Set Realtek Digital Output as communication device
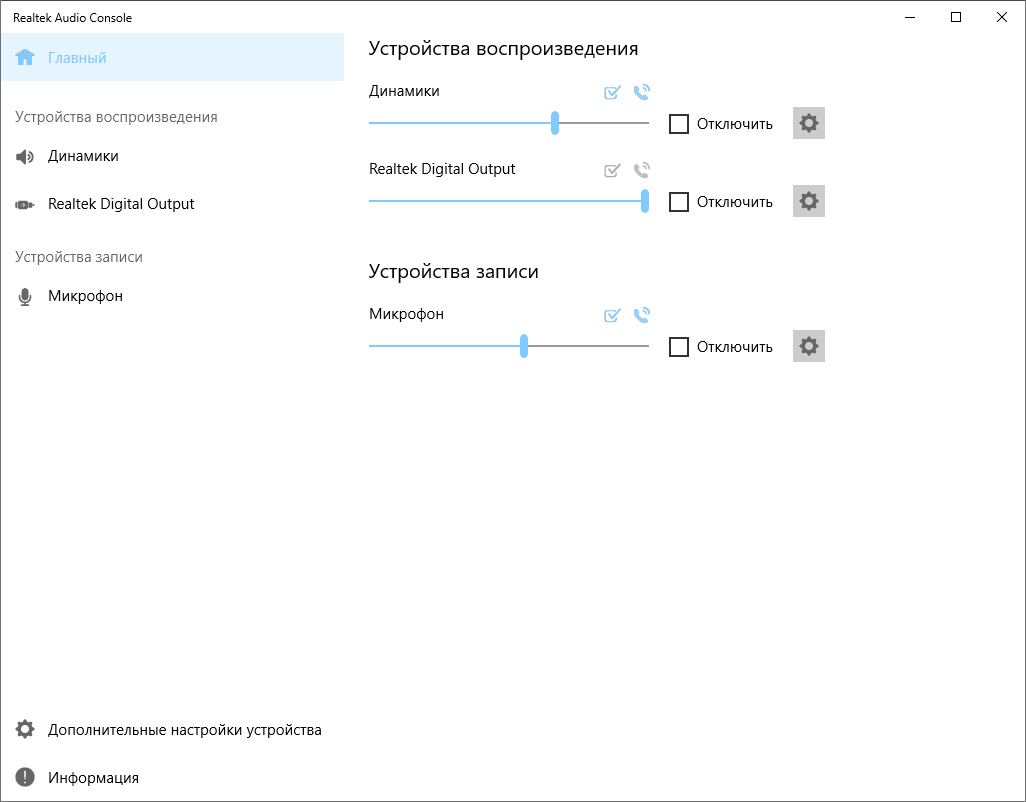This screenshot has width=1026, height=802. pyautogui.click(x=642, y=171)
